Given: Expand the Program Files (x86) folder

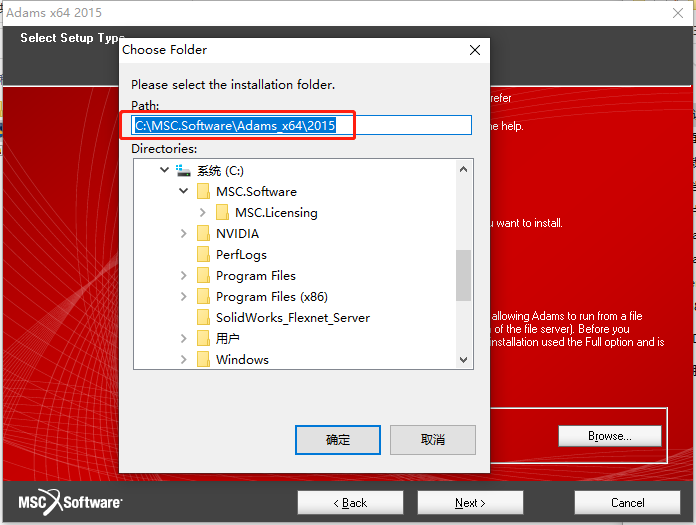Looking at the screenshot, I should pyautogui.click(x=184, y=296).
